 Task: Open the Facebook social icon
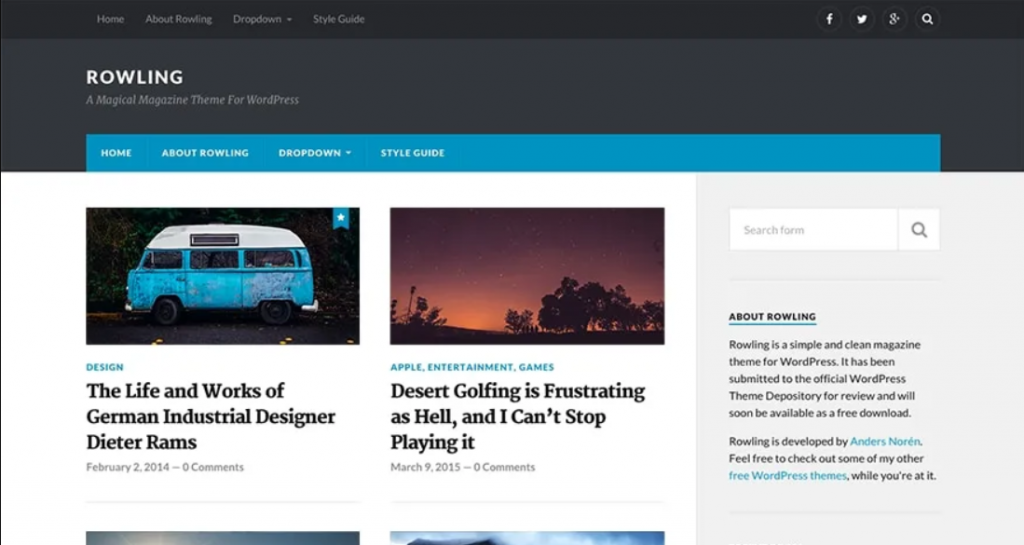click(828, 19)
